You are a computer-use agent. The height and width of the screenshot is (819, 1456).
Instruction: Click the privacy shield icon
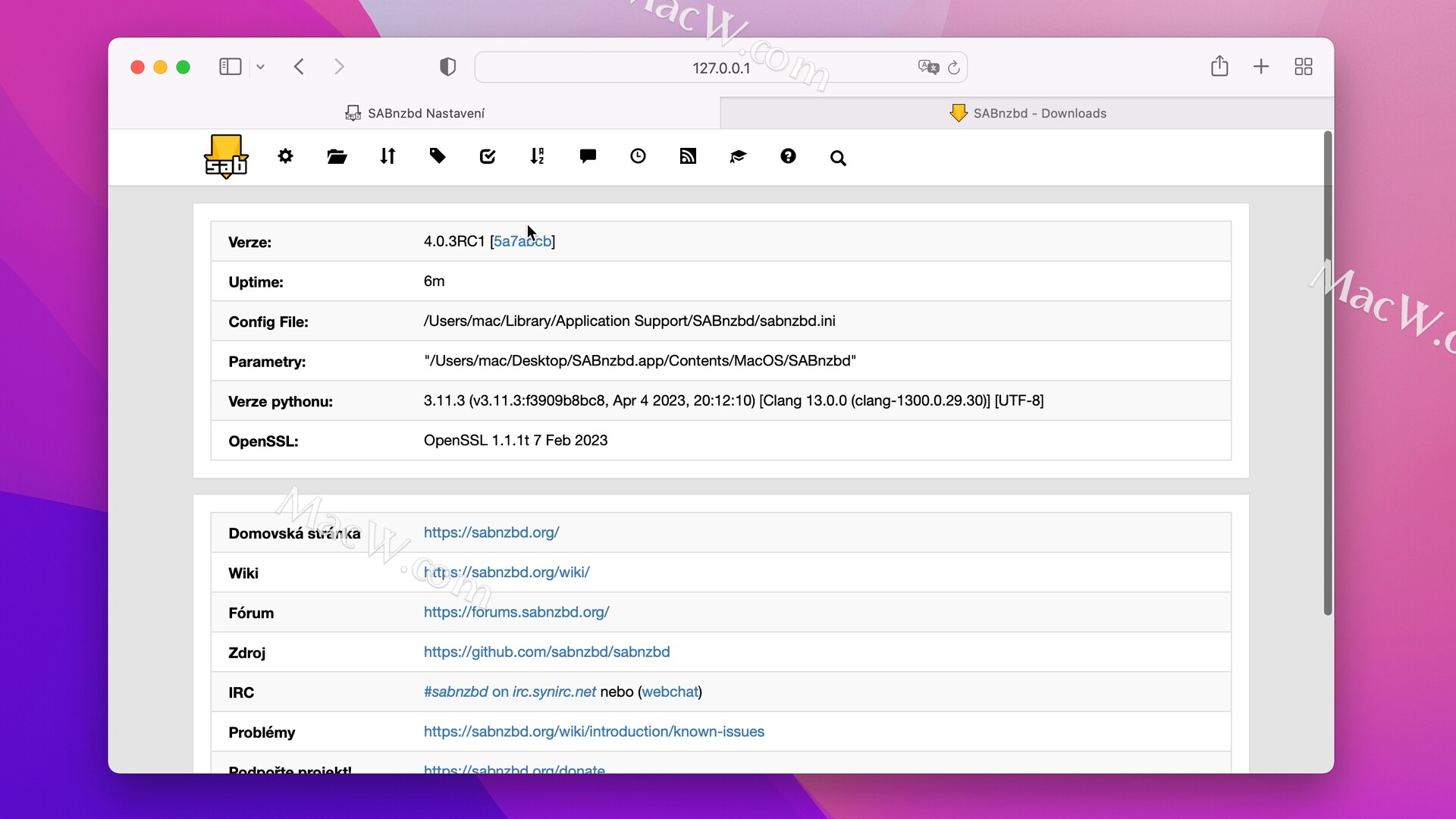447,67
